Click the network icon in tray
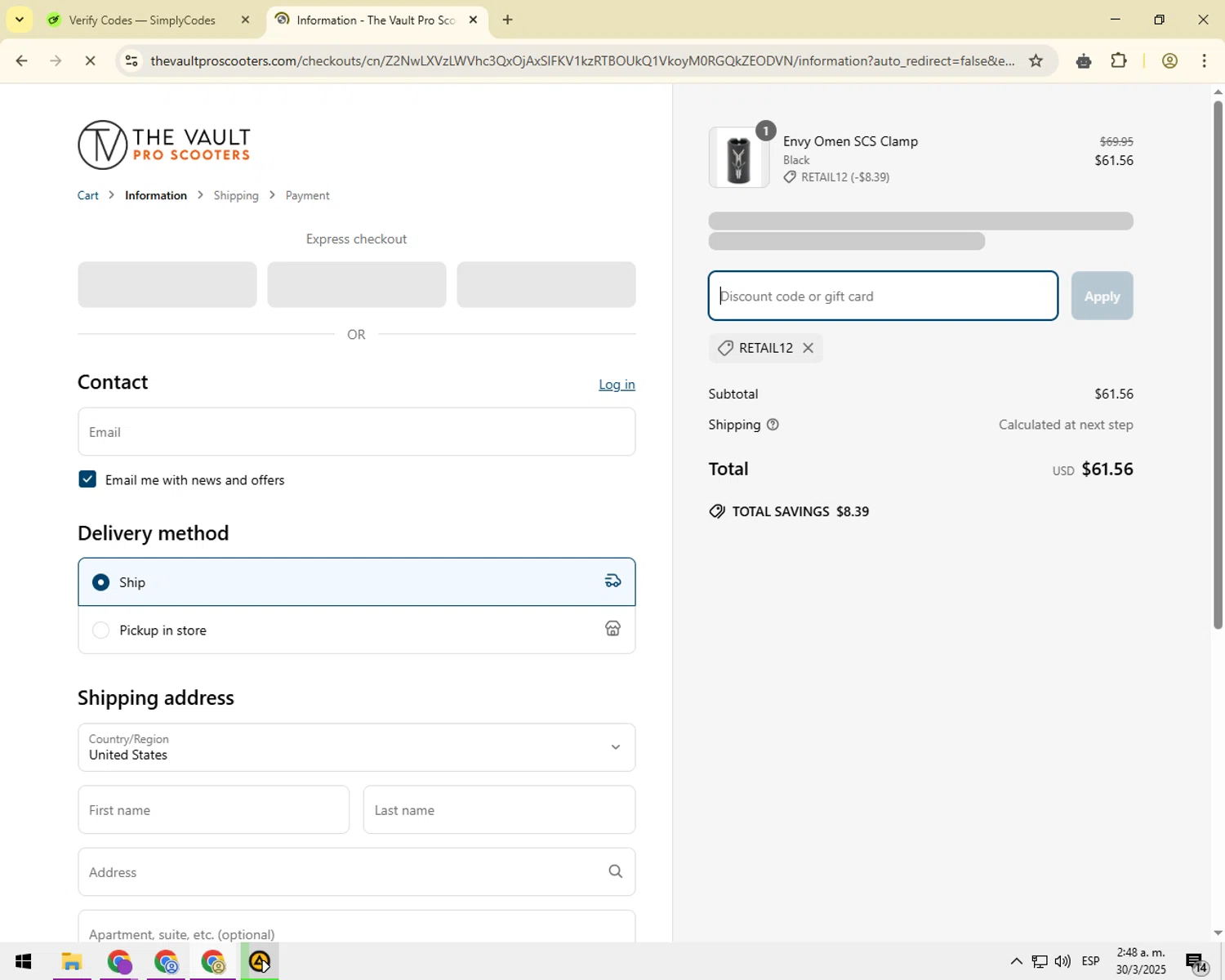Image resolution: width=1225 pixels, height=980 pixels. click(x=1040, y=961)
